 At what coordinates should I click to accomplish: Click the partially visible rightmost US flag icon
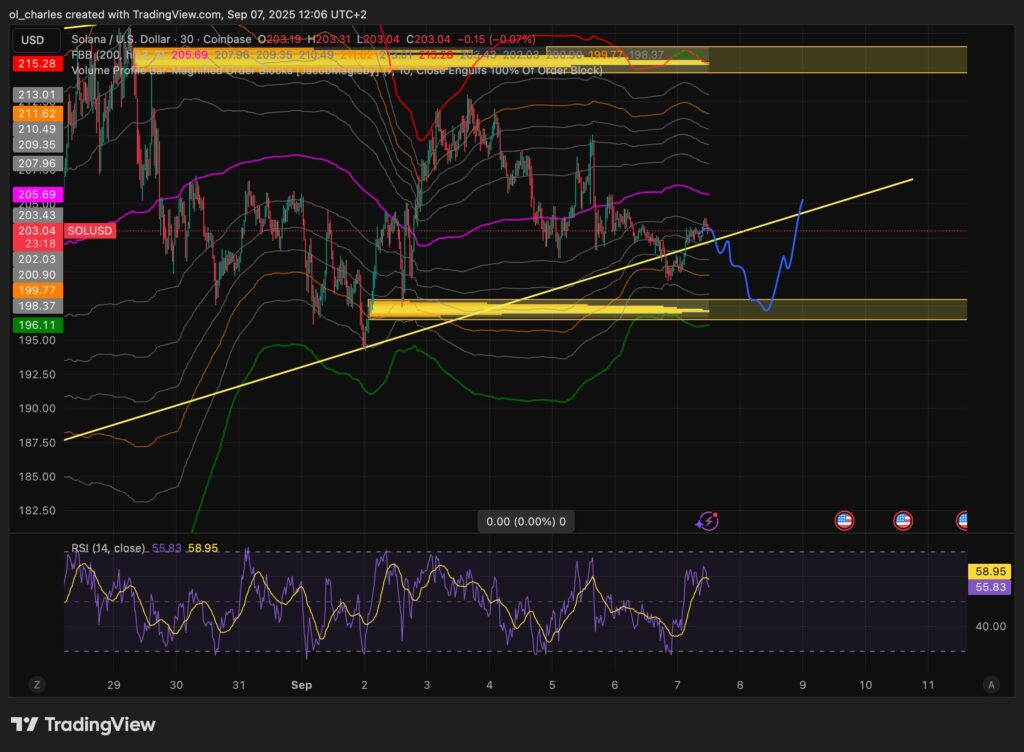(x=963, y=520)
